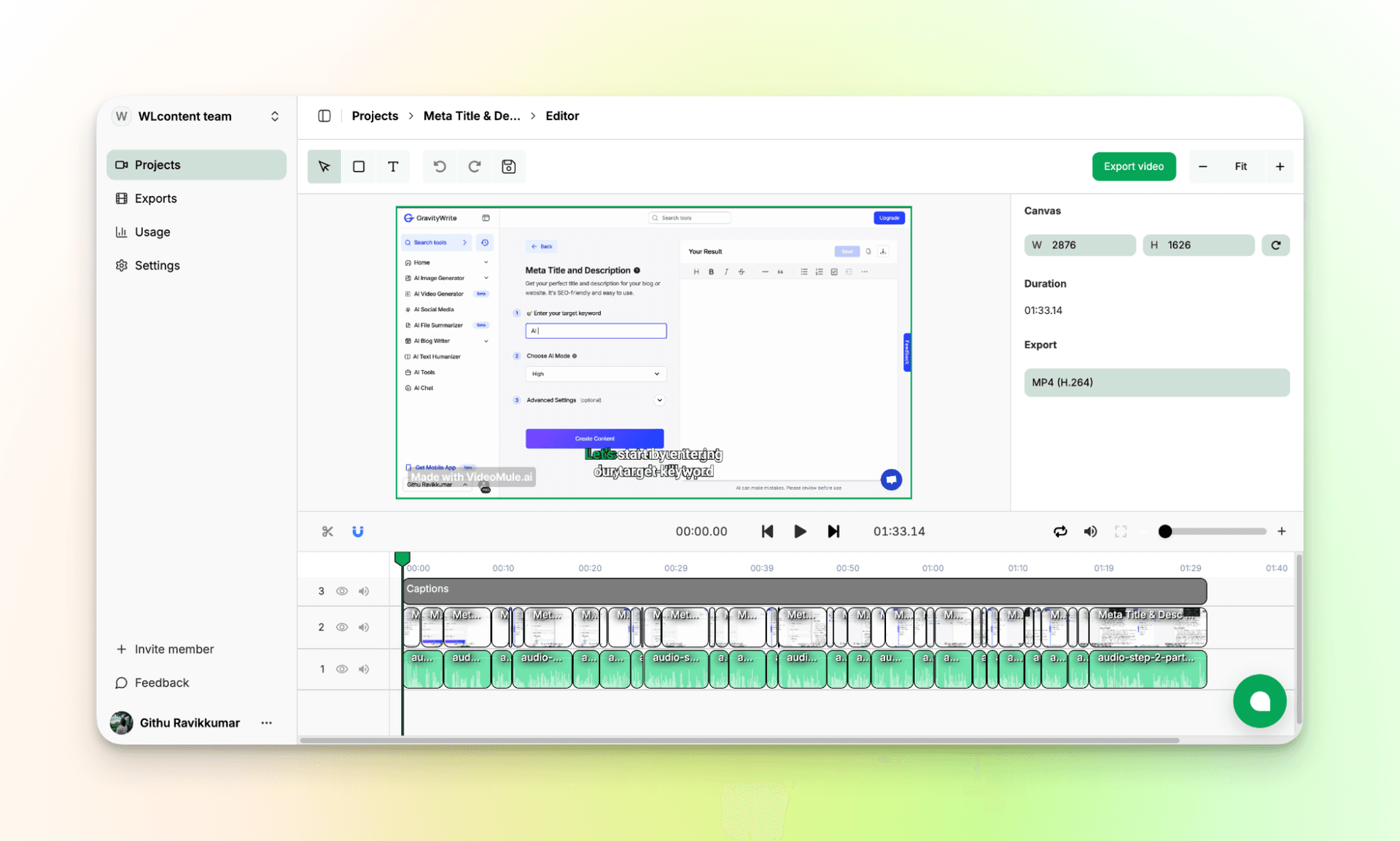The height and width of the screenshot is (841, 1400).
Task: Select the pointer selection tool
Action: point(324,166)
